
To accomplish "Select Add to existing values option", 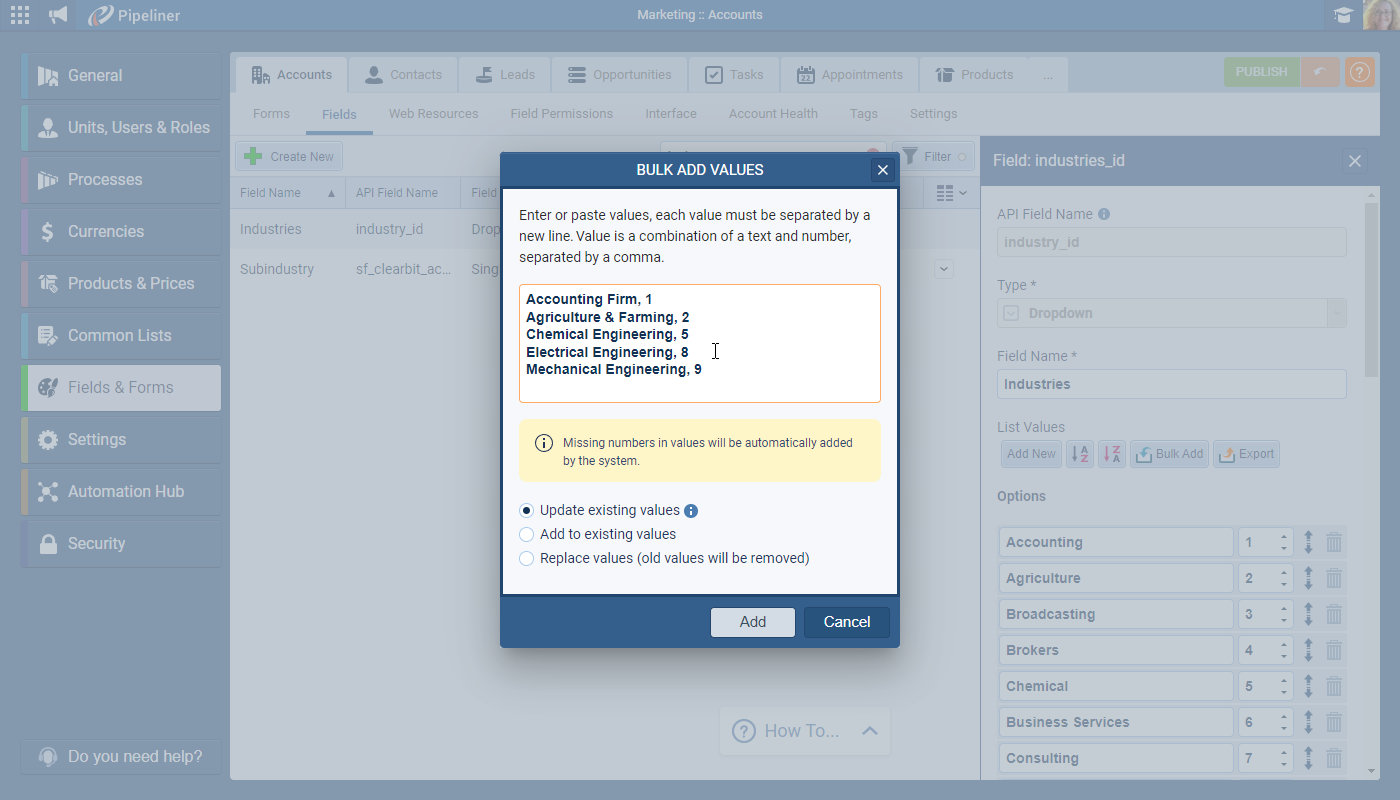I will pyautogui.click(x=527, y=535).
